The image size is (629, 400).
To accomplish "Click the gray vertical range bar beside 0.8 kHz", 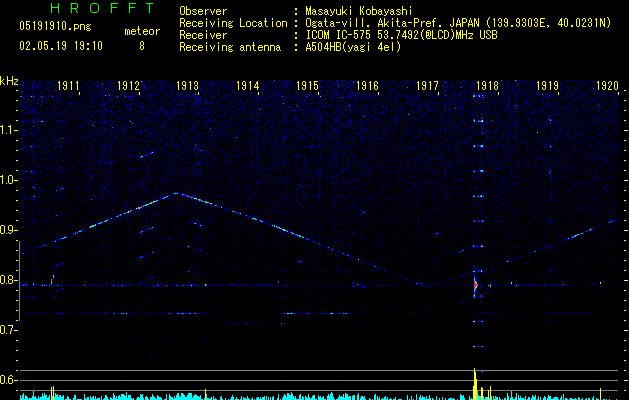I will 19,280.
